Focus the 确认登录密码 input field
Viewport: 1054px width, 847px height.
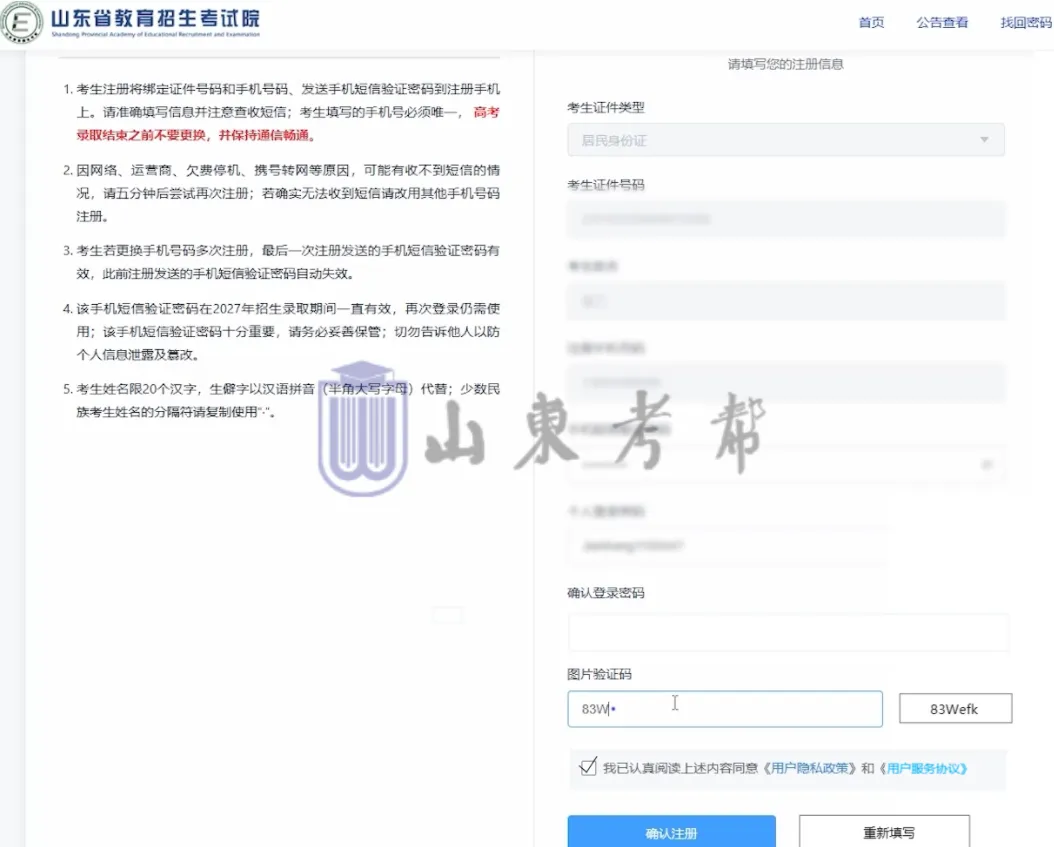(788, 632)
